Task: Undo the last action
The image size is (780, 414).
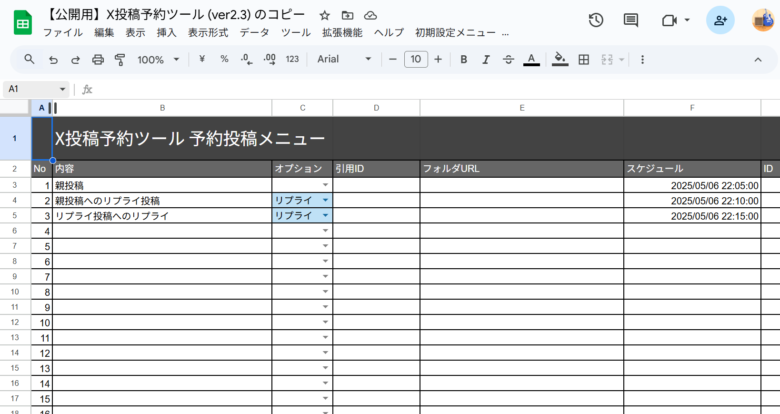Action: [x=53, y=60]
